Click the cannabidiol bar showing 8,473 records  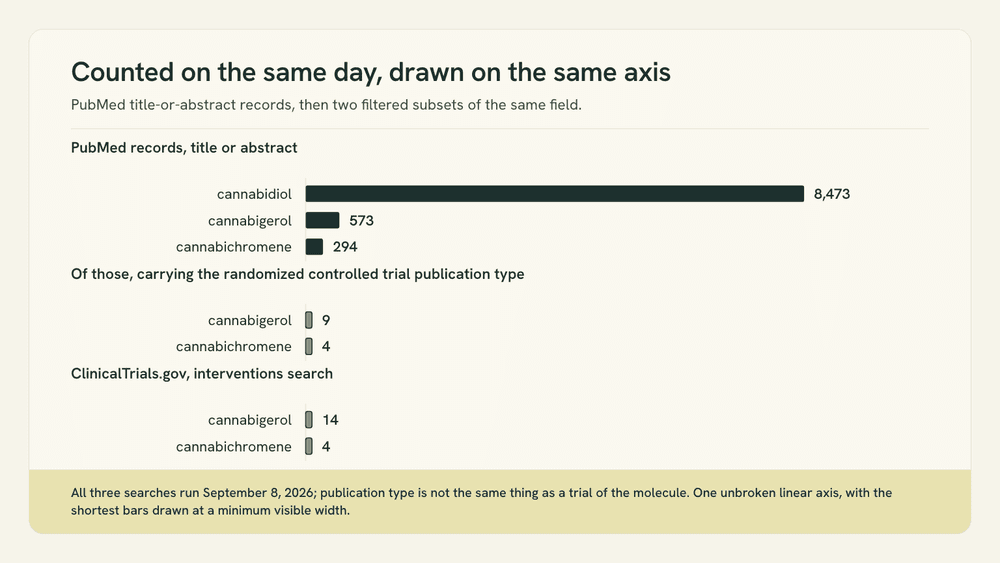click(x=554, y=194)
